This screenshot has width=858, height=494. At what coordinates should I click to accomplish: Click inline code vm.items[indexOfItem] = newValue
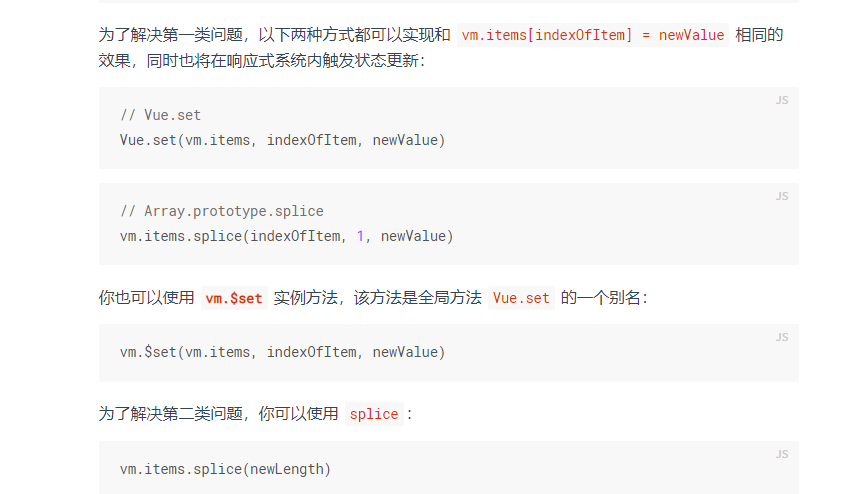pyautogui.click(x=593, y=35)
